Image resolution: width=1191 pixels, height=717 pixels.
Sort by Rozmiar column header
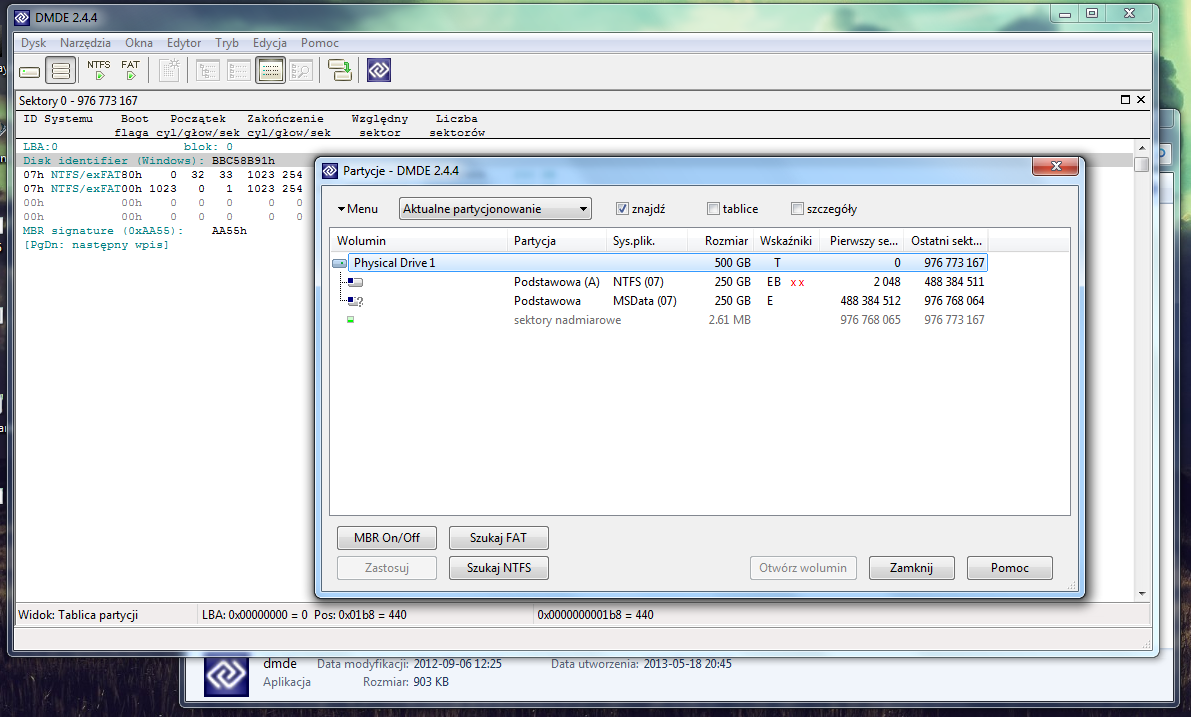722,241
